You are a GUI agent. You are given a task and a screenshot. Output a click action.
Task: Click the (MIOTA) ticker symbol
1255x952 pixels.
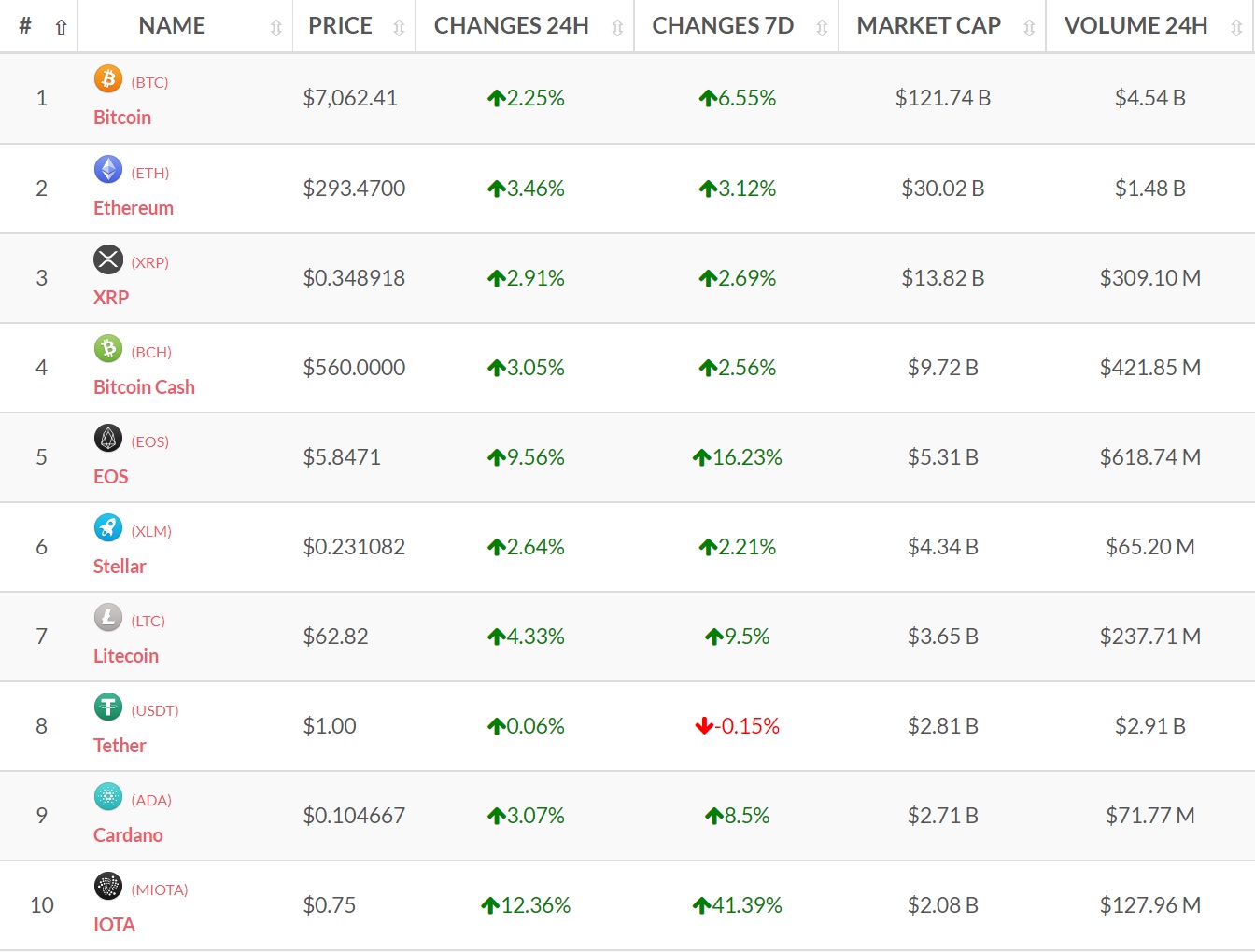pos(160,889)
